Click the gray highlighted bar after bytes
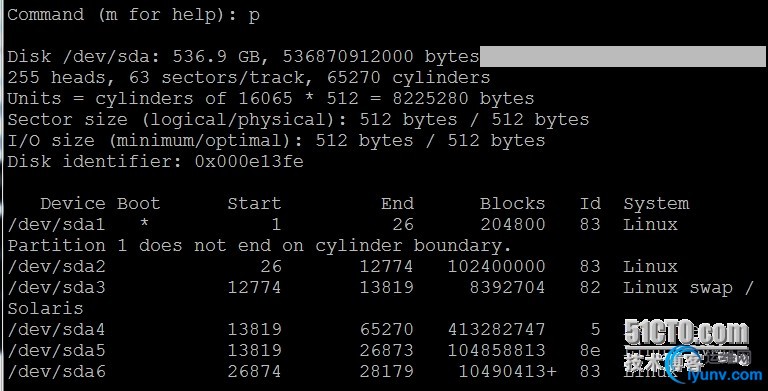768x391 pixels. click(x=623, y=56)
